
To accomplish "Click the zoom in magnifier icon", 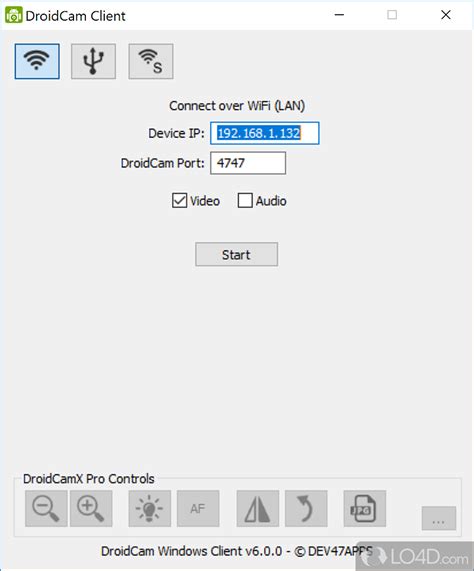I will click(91, 508).
